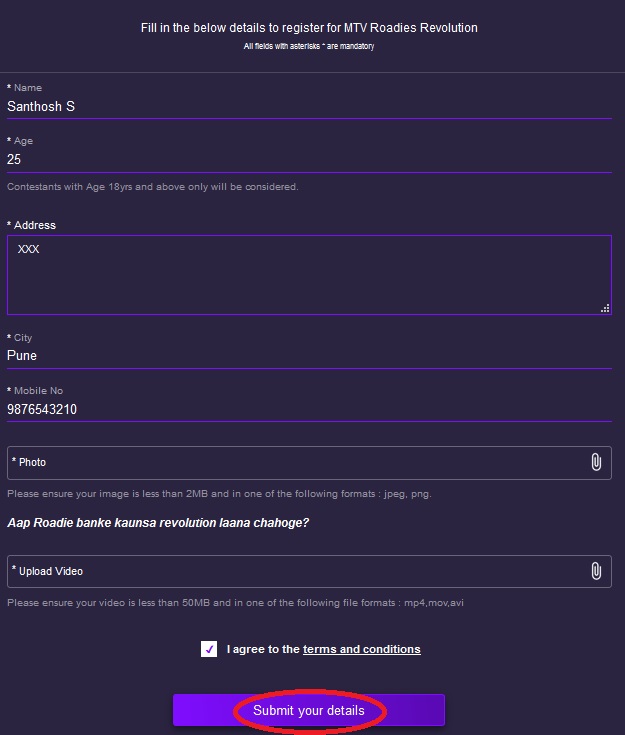Image resolution: width=625 pixels, height=735 pixels.
Task: Select the Age field showing 25
Action: [300, 159]
